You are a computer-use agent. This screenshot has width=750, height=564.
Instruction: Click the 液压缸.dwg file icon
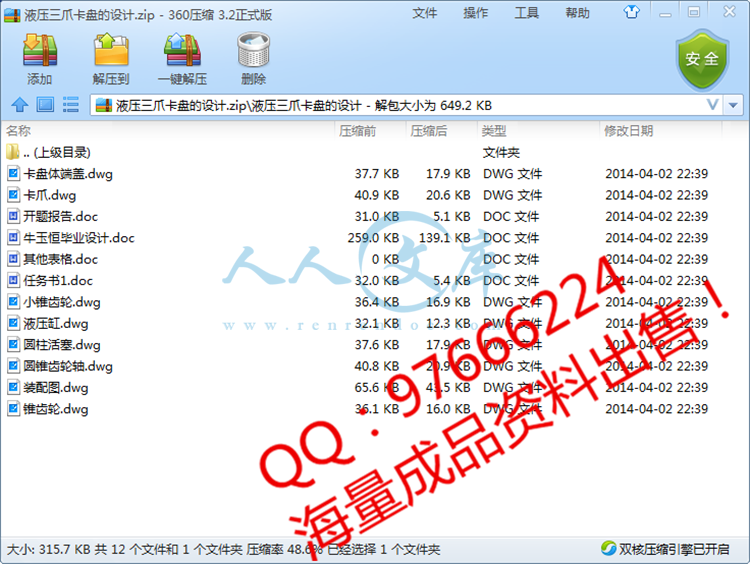click(13, 323)
